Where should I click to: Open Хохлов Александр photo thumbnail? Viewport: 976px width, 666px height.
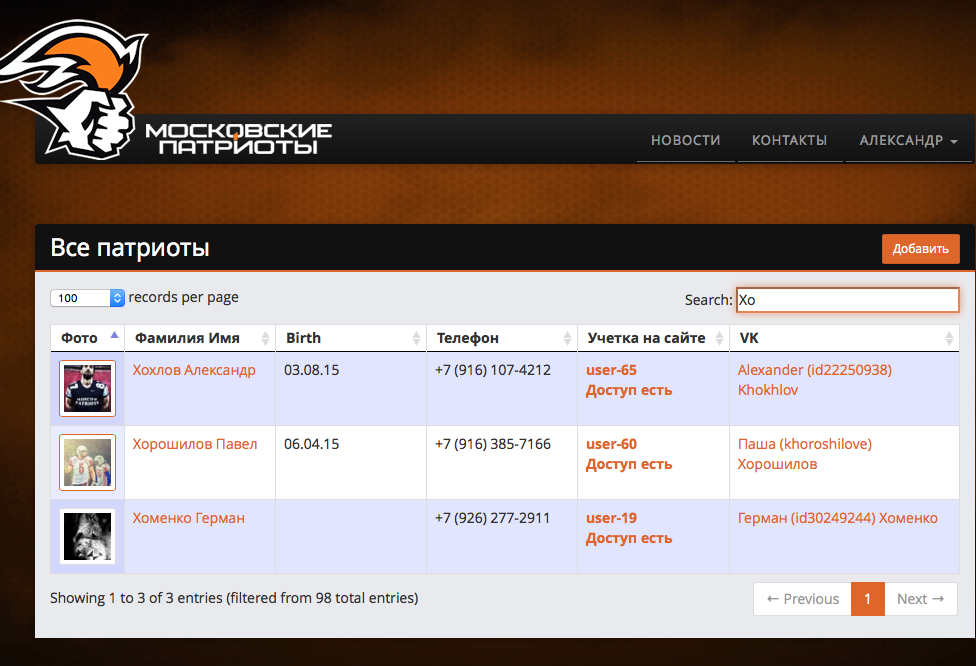(88, 388)
